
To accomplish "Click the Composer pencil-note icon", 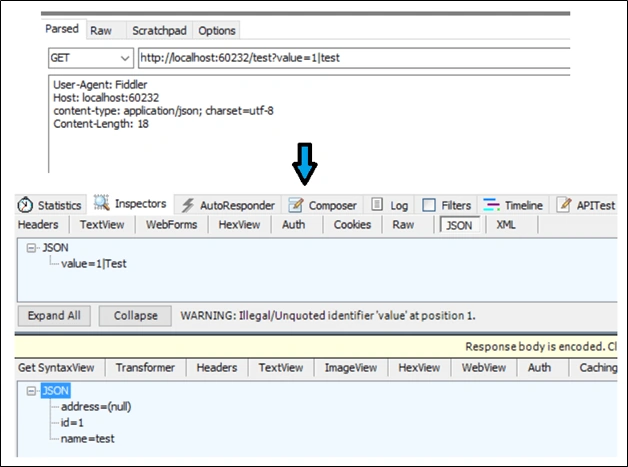I will tap(296, 205).
